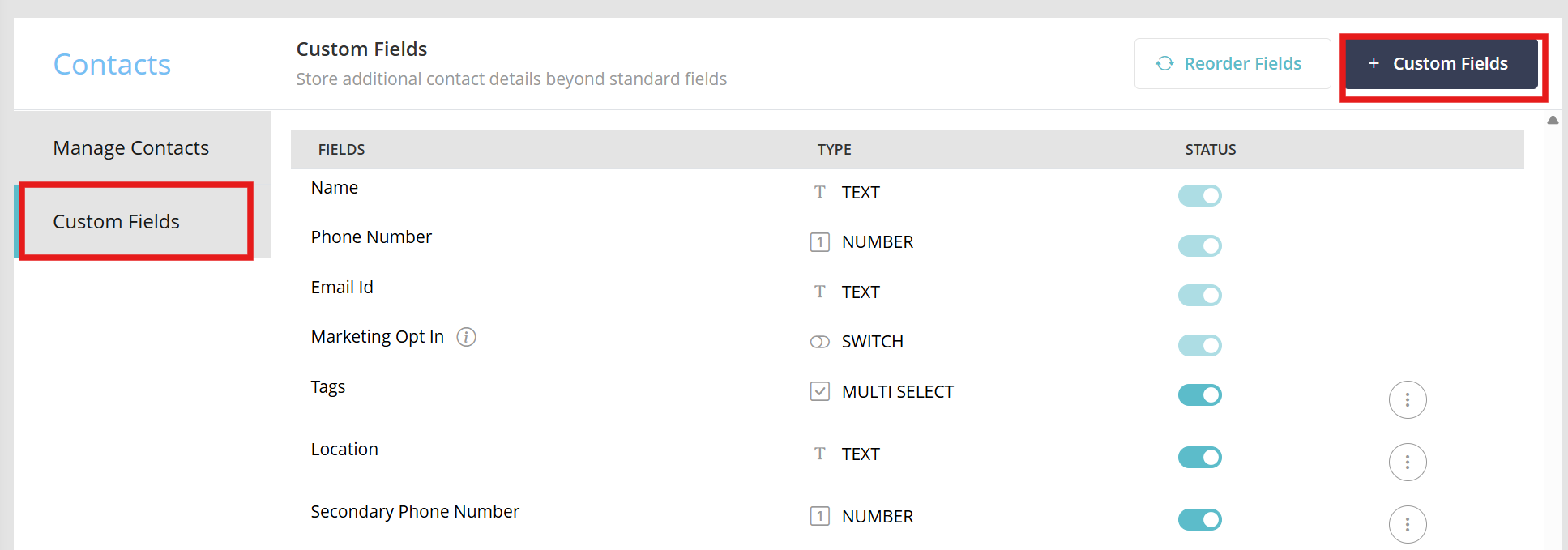Screen dimensions: 1568x550
Task: Click the Reorder Fields button
Action: 1232,63
